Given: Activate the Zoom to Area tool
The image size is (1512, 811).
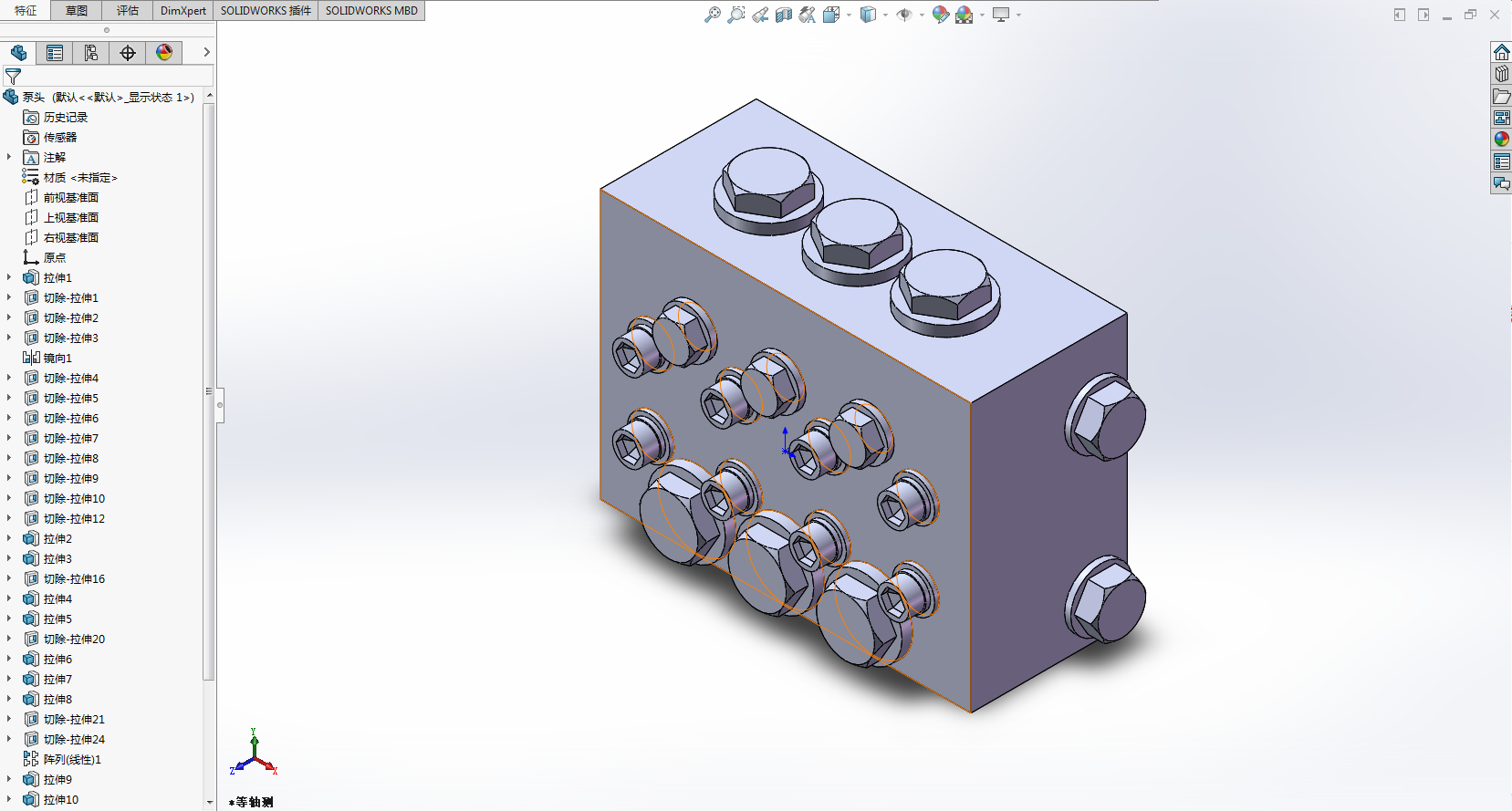Looking at the screenshot, I should point(736,15).
